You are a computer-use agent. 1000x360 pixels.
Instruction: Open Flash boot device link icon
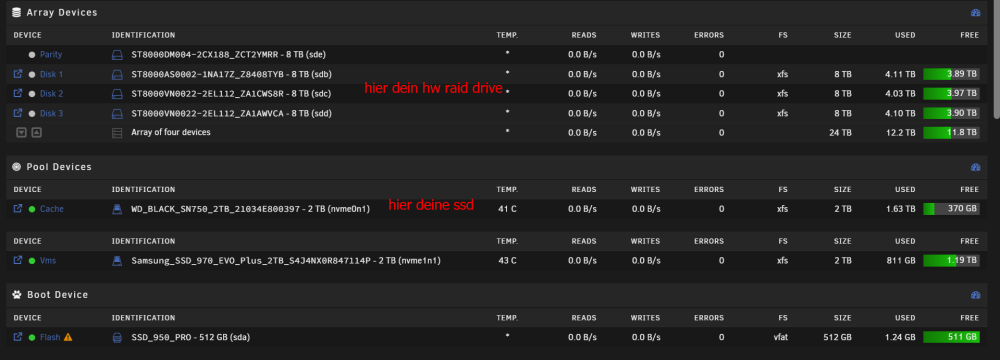18,336
